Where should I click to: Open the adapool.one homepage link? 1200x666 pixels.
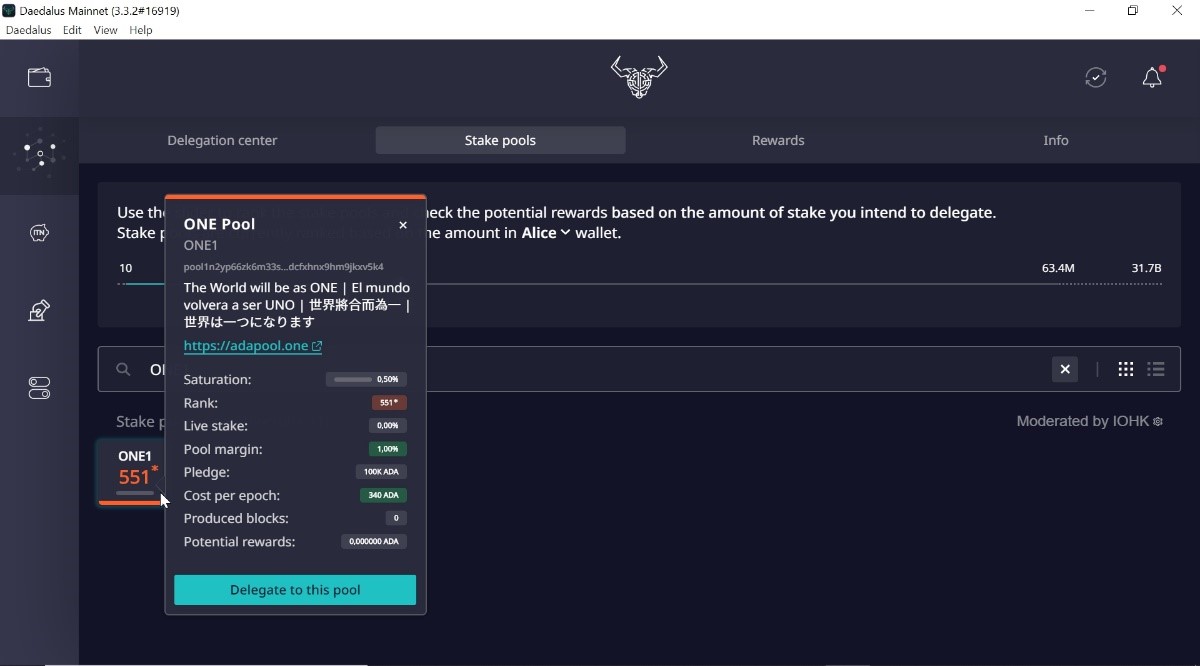(x=253, y=346)
